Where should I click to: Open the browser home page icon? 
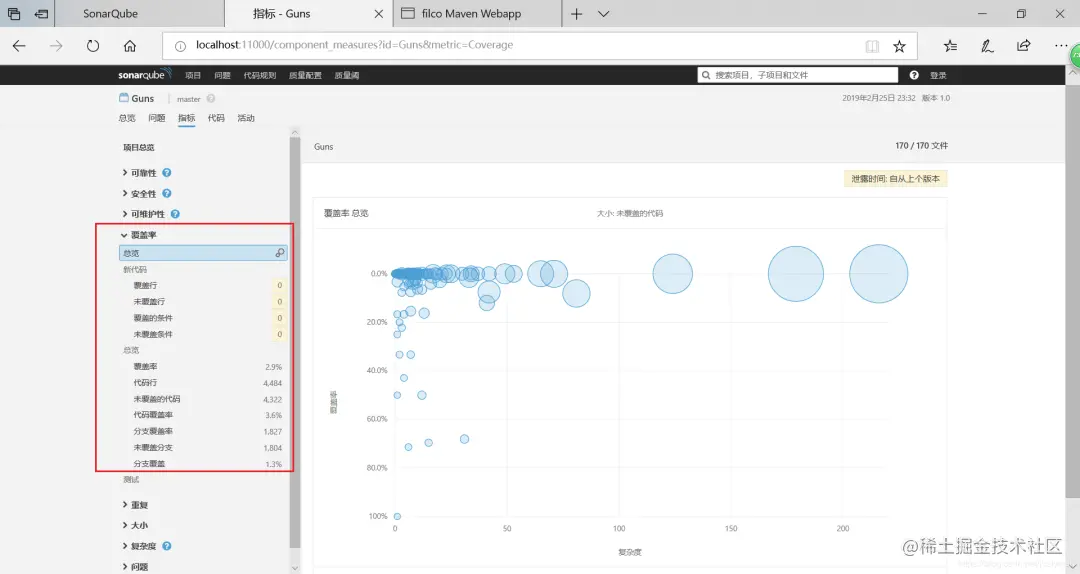click(x=129, y=46)
